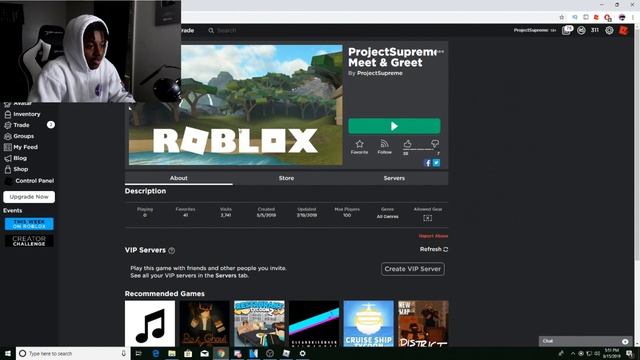Switch to the Store tab

click(287, 178)
